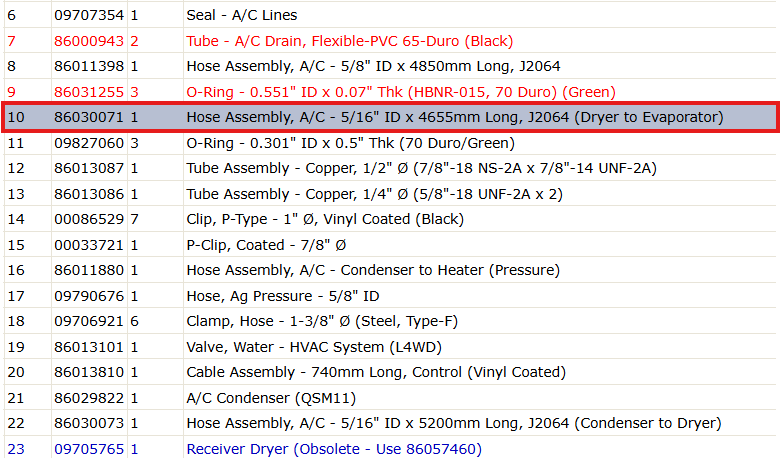Select Tube Assembly Copper 1/2" row
The width and height of the screenshot is (780, 458).
click(x=390, y=169)
